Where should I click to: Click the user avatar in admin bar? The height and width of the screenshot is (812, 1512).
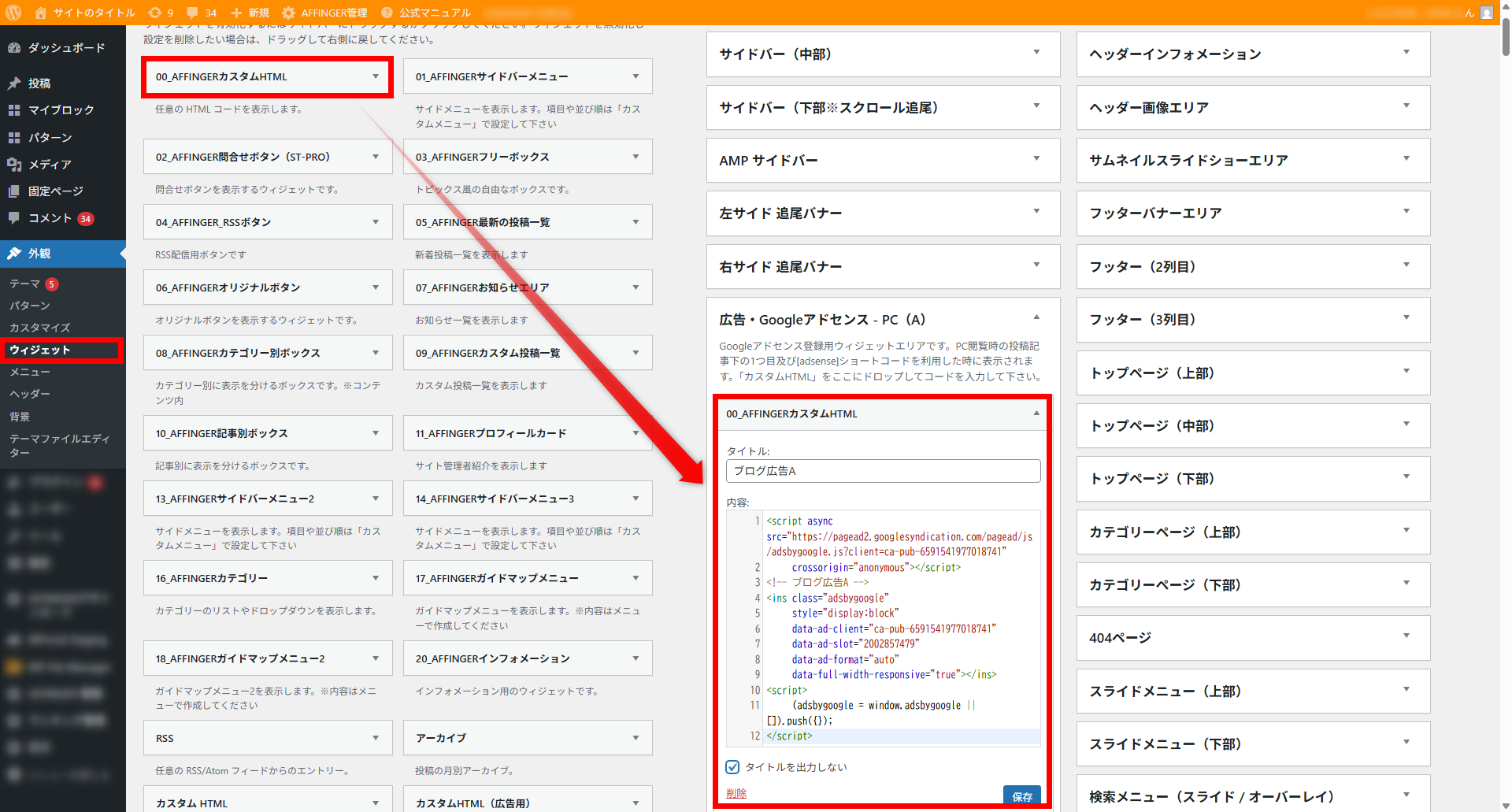[1487, 13]
